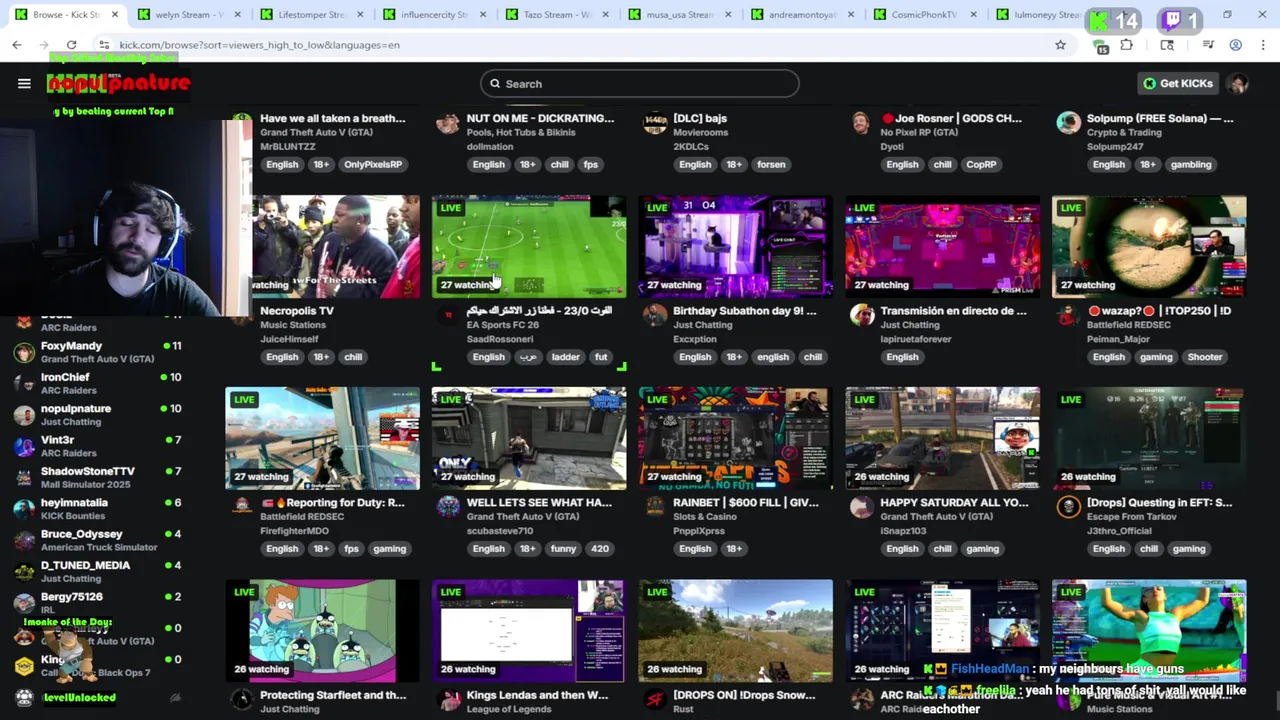Click Kings Lendas League of Legends title
The image size is (1280, 720).
click(537, 695)
